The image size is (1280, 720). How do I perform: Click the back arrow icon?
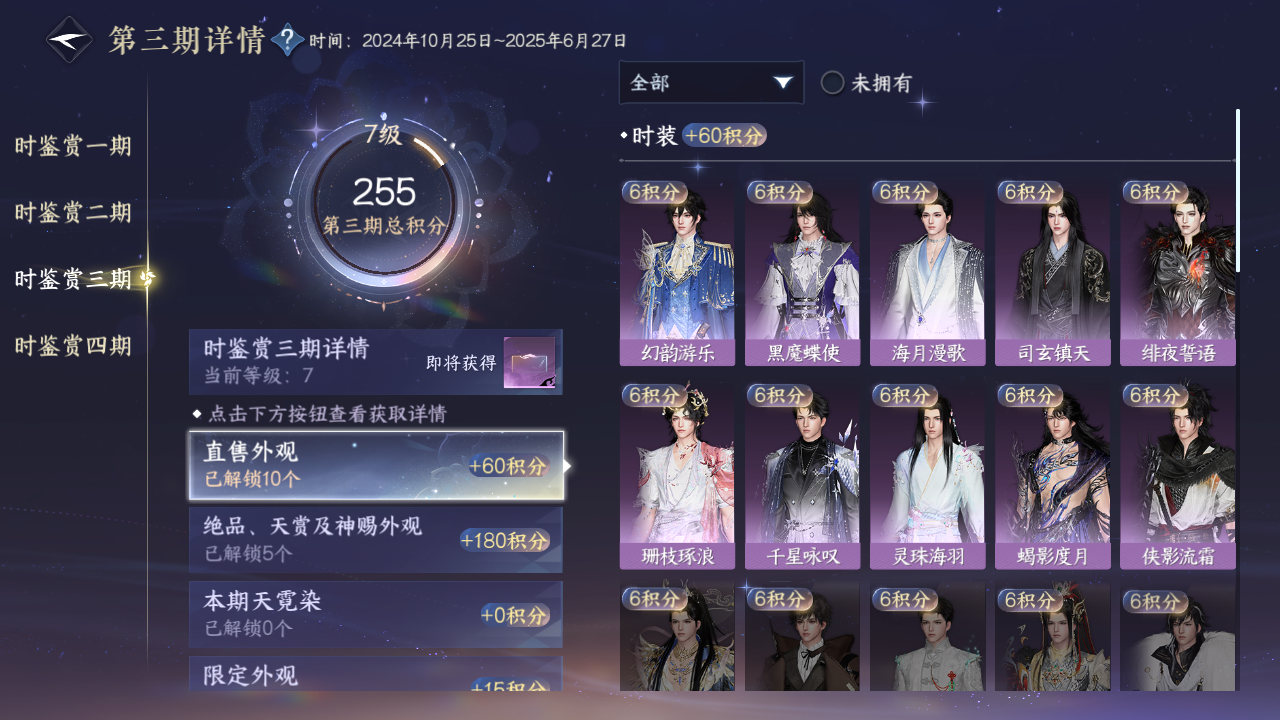click(70, 40)
